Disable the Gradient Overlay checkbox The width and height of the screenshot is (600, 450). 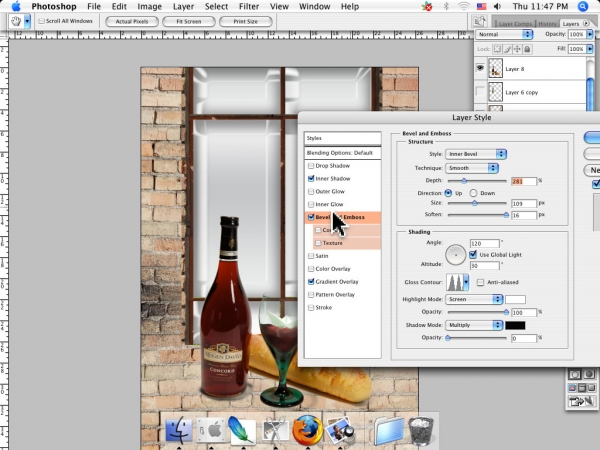click(311, 282)
